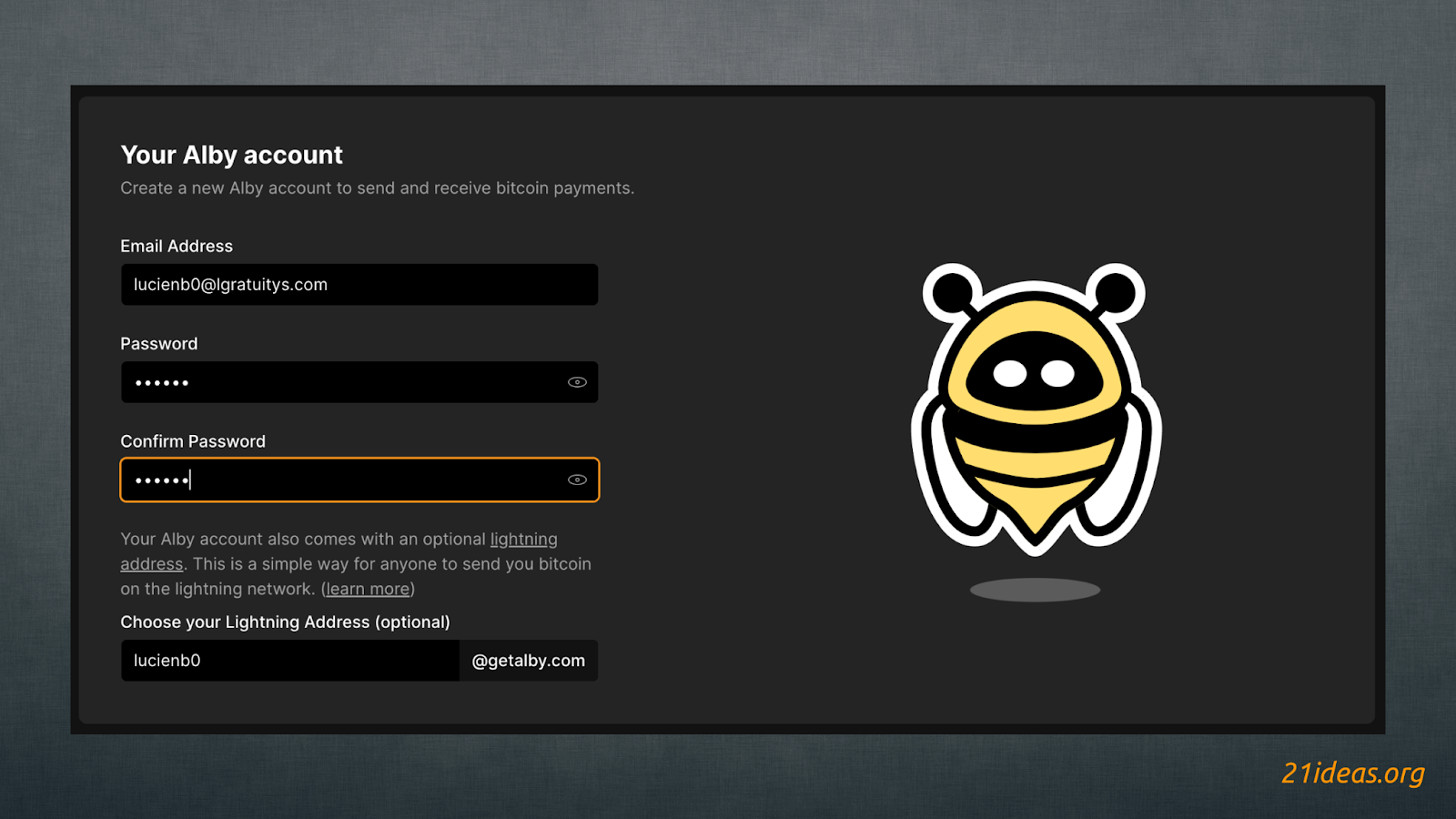
Task: Click the bee mascot's left antenna
Action: coord(952,292)
